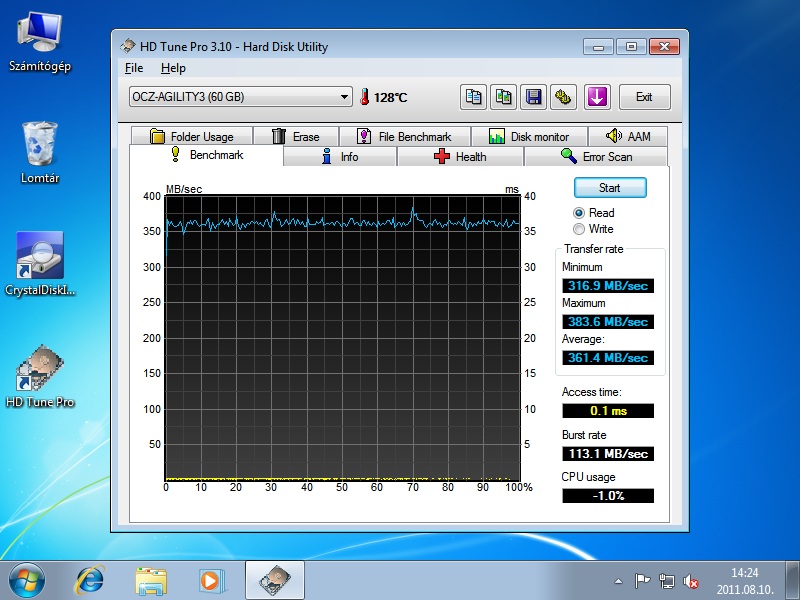Open options with the tools icon
Image resolution: width=800 pixels, height=600 pixels.
click(563, 97)
